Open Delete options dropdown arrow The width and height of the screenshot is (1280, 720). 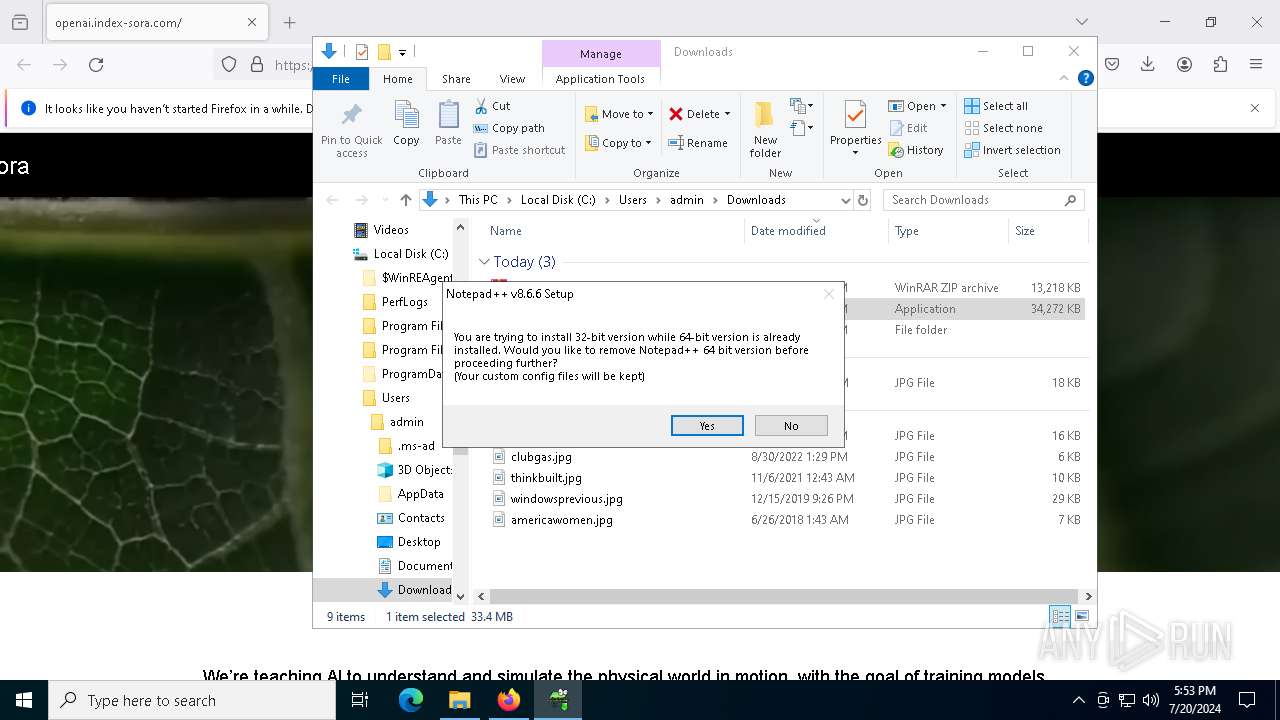point(727,114)
